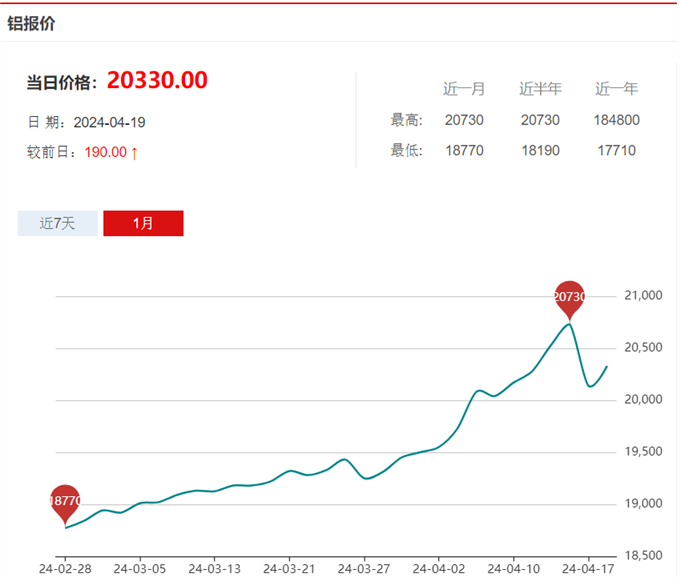Click the 24-03-13 x-axis date label
Screen dimensions: 680x577
pyautogui.click(x=214, y=569)
